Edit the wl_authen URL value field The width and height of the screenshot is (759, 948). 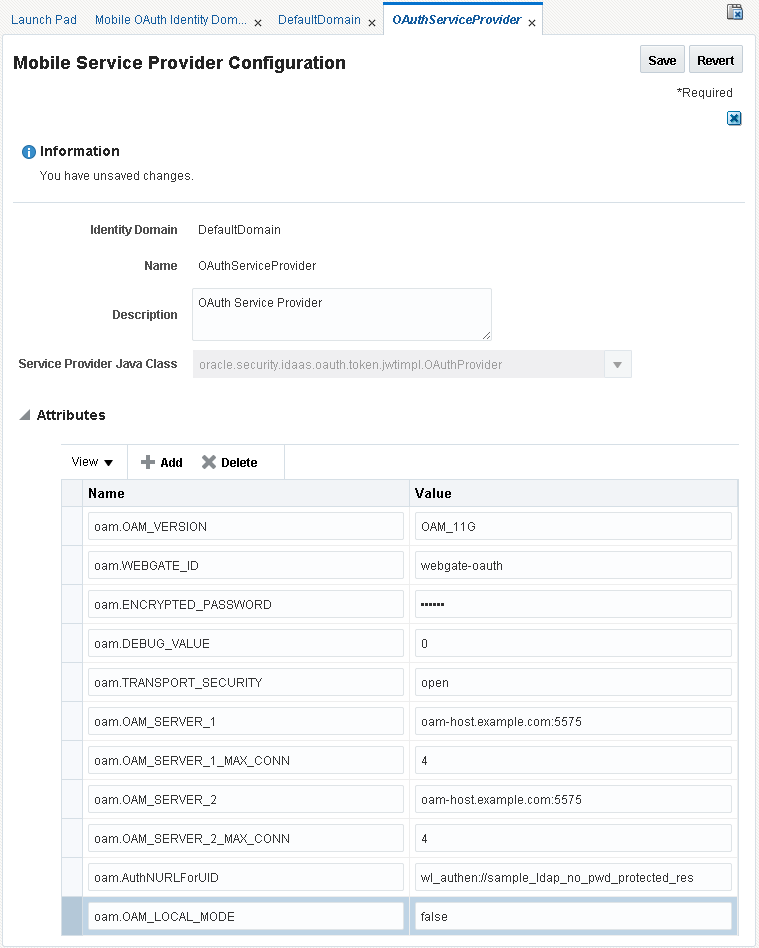(x=573, y=877)
